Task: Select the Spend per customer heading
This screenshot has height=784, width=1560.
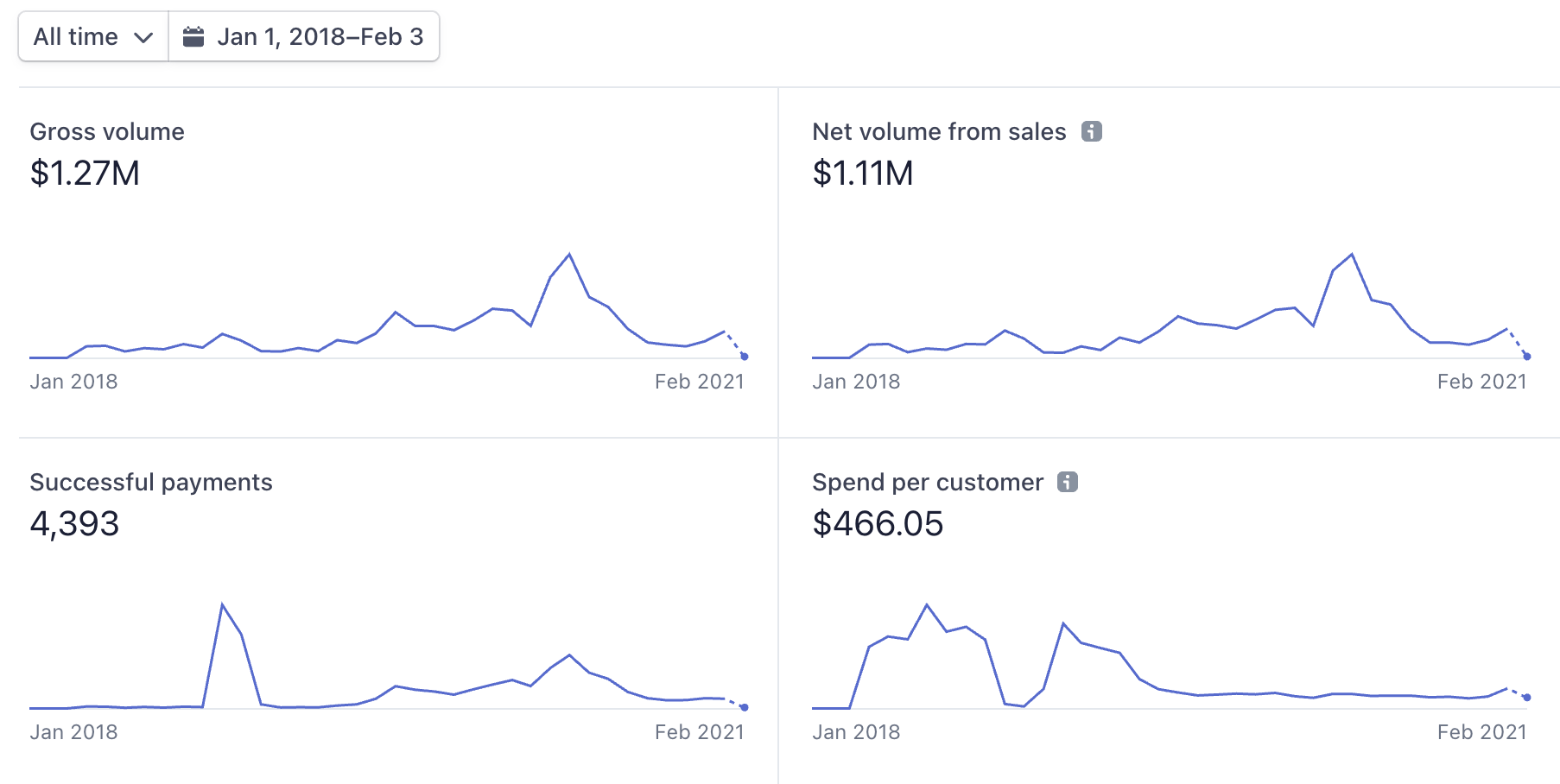Action: 928,482
